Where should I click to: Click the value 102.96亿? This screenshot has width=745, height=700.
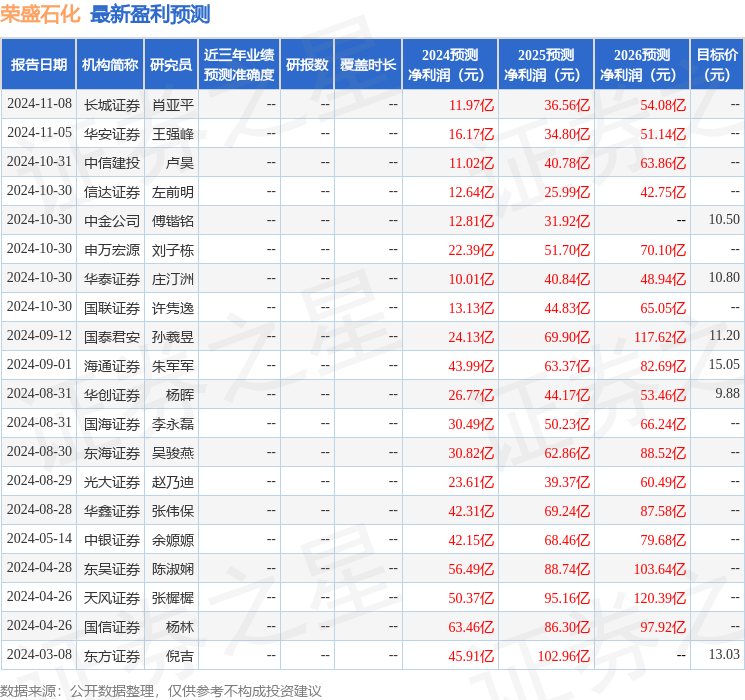pyautogui.click(x=564, y=656)
